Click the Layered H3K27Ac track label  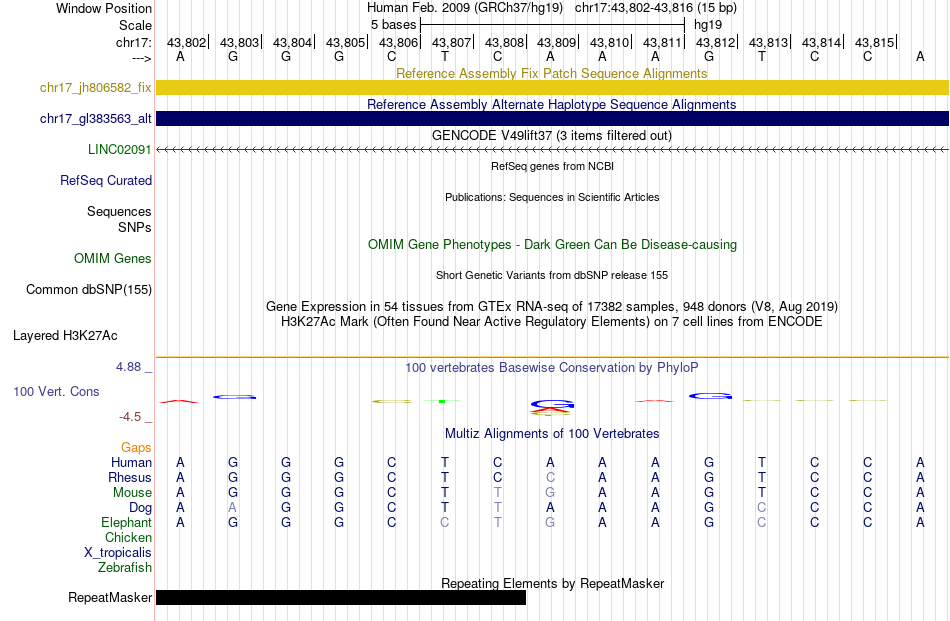[x=65, y=336]
